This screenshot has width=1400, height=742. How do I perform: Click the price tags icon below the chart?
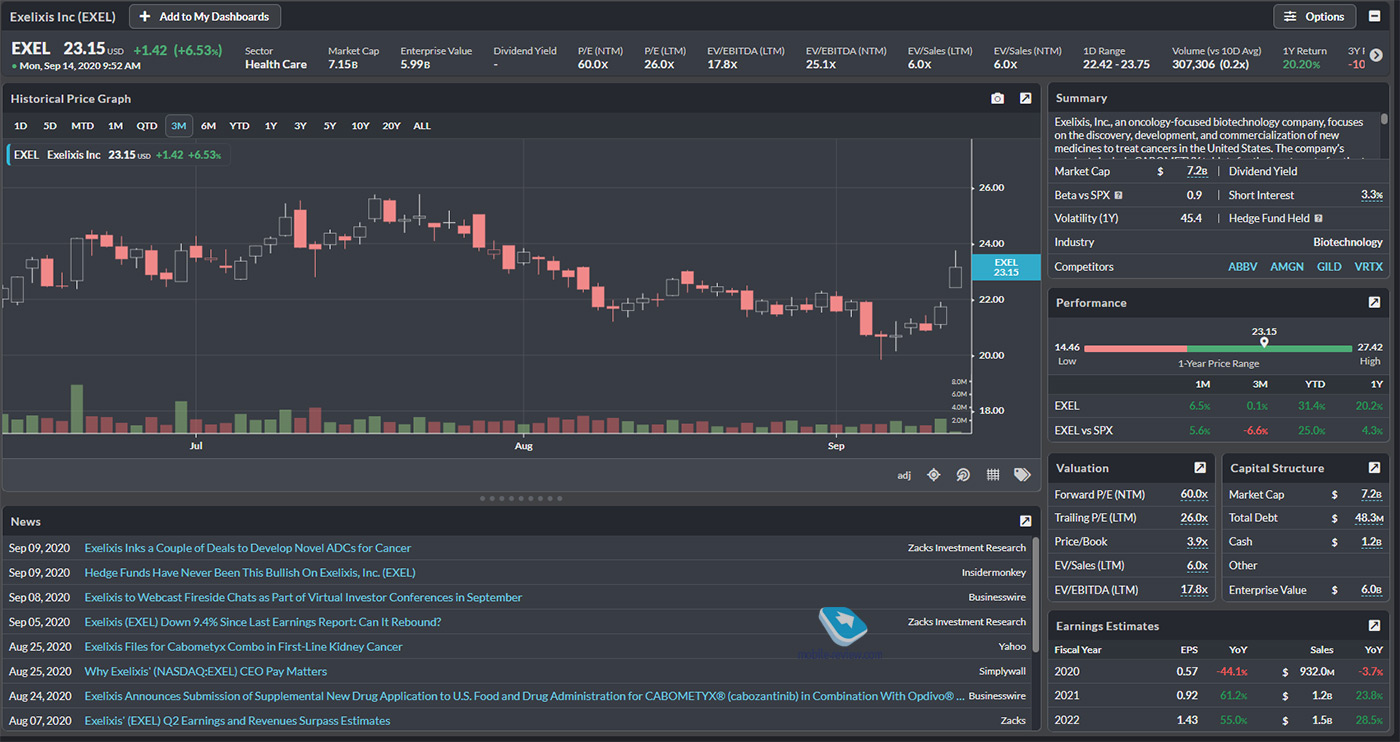coord(1022,475)
